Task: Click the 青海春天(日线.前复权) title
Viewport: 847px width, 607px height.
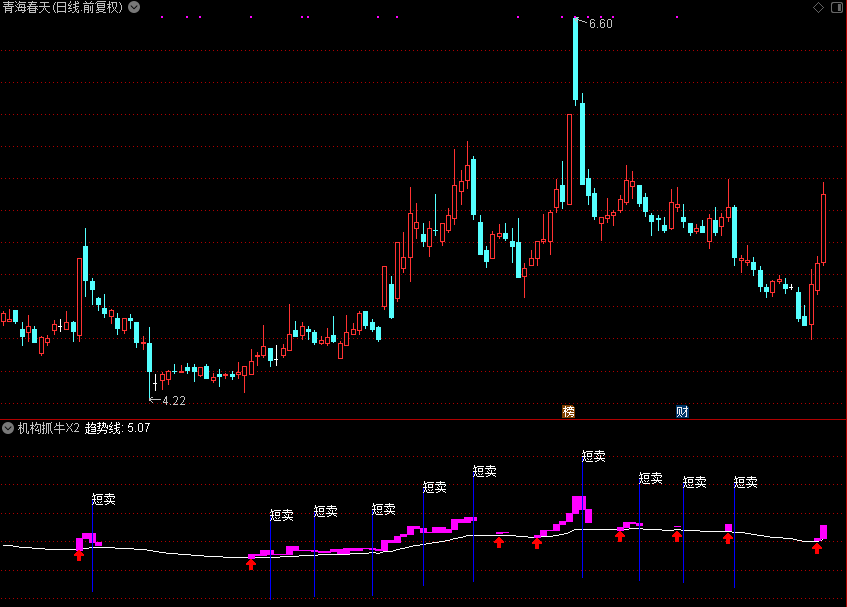Action: pos(63,7)
